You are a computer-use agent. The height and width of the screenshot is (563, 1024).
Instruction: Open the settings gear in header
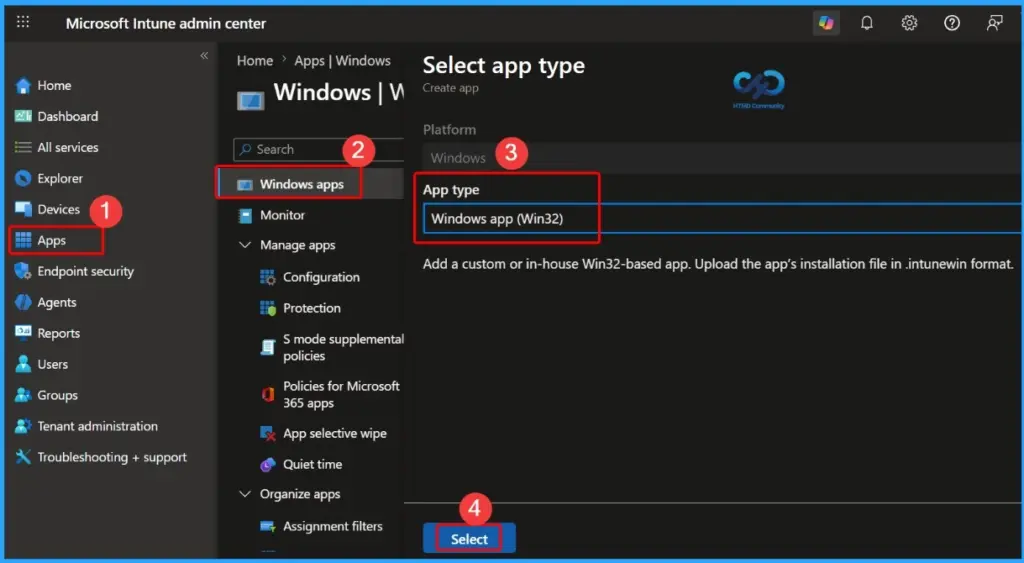(909, 24)
